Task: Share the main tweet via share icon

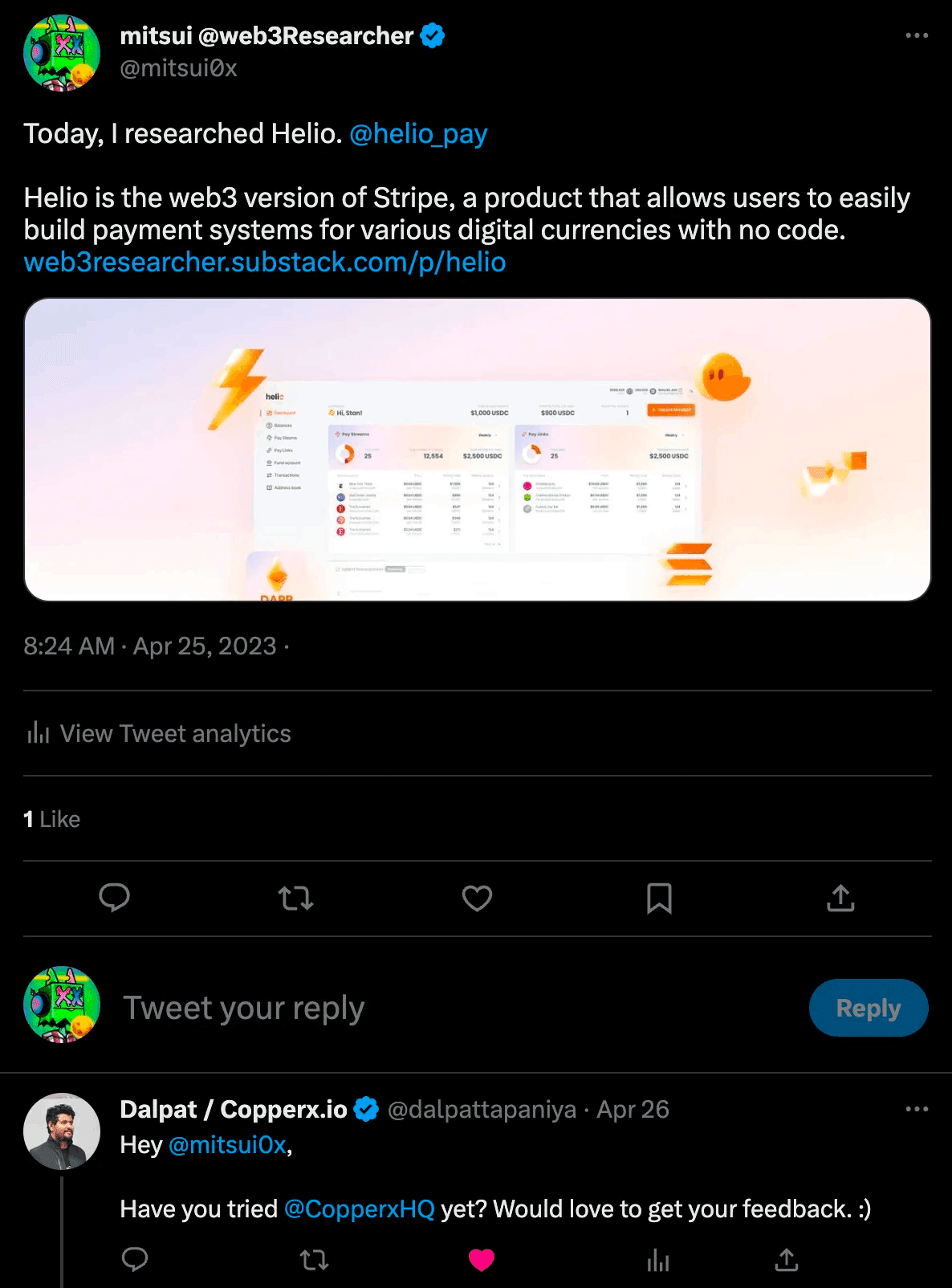Action: tap(840, 898)
